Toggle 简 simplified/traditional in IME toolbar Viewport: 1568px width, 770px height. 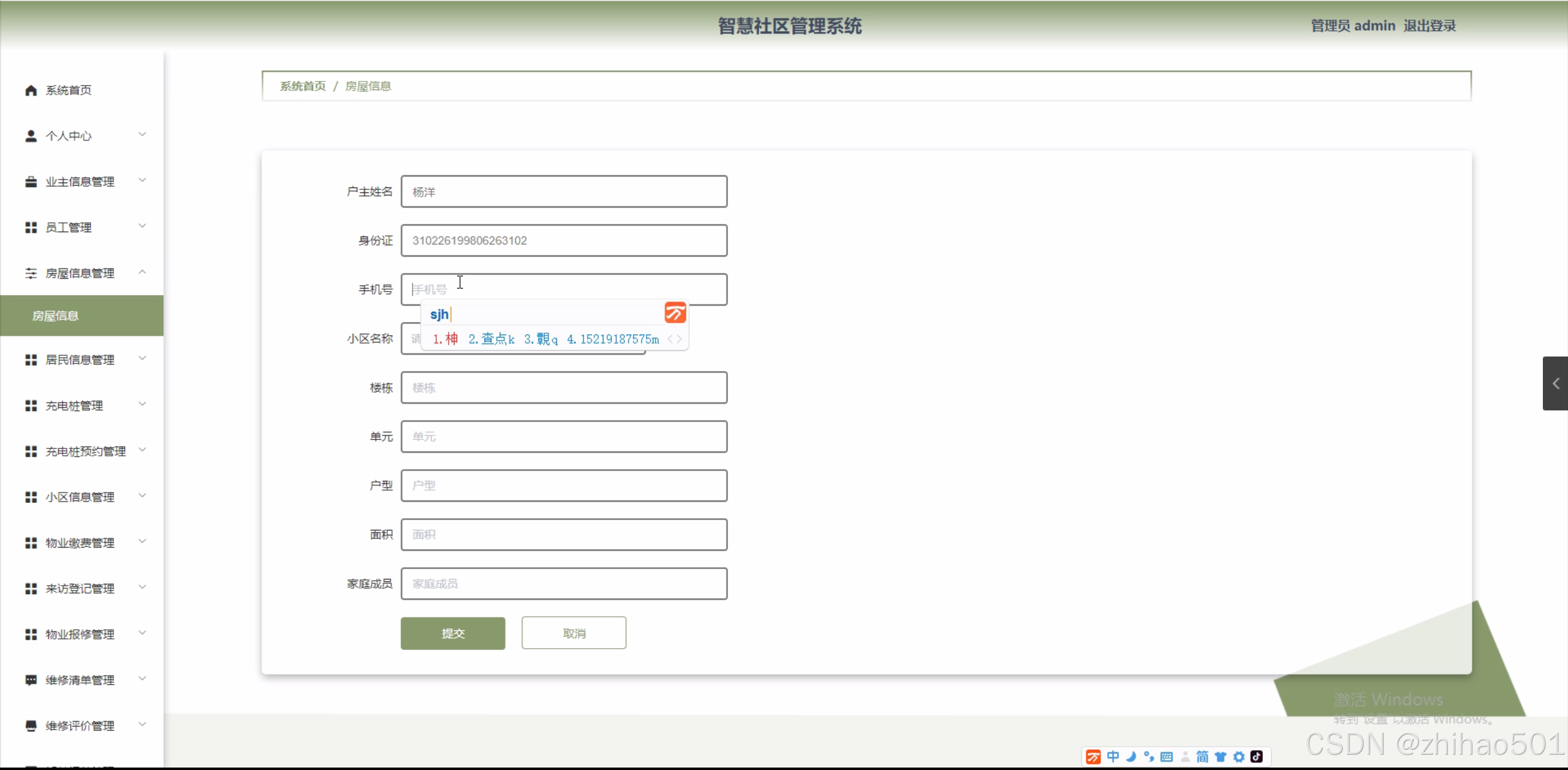coord(1202,757)
